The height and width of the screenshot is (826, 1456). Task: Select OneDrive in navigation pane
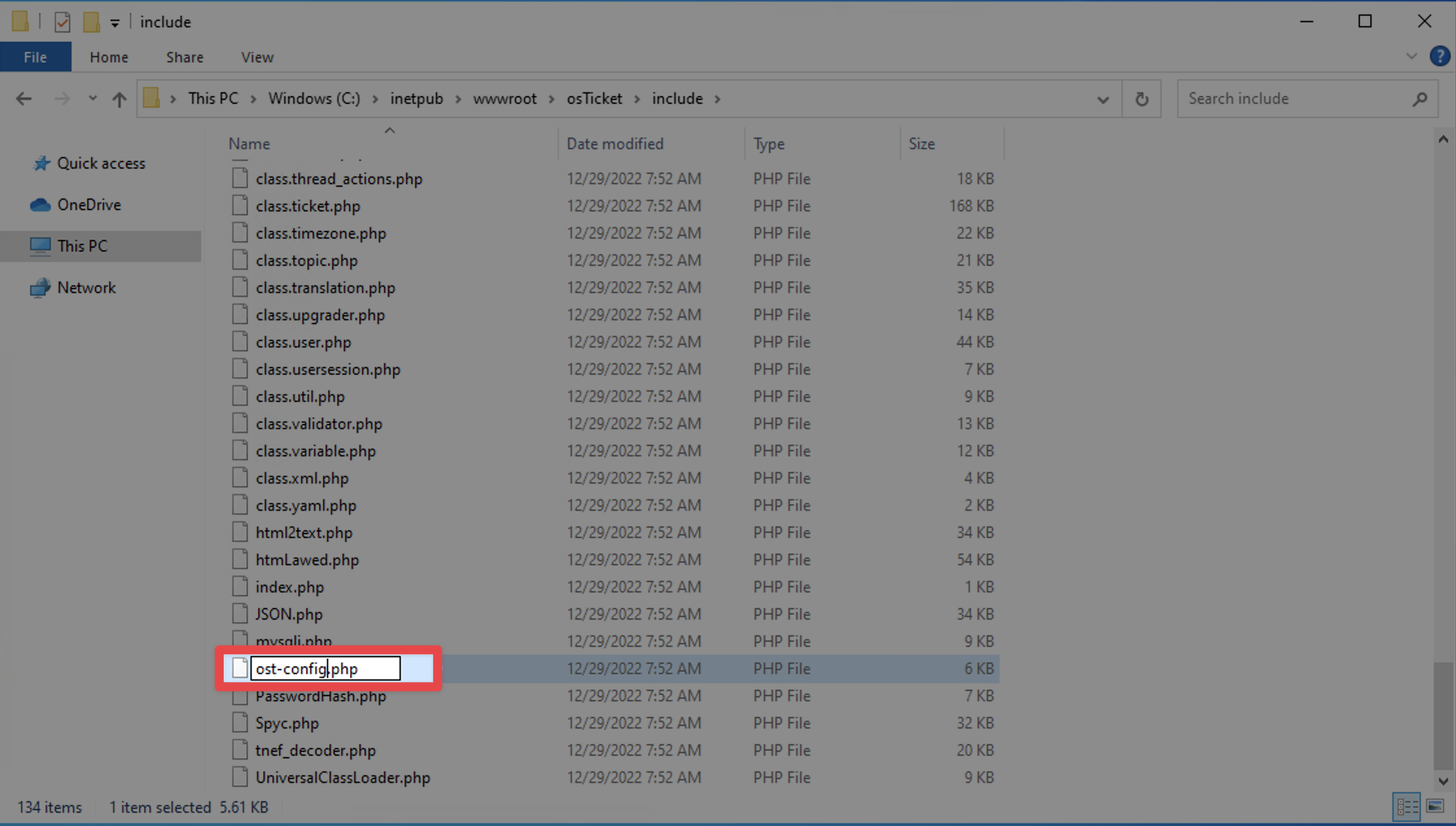click(x=89, y=205)
